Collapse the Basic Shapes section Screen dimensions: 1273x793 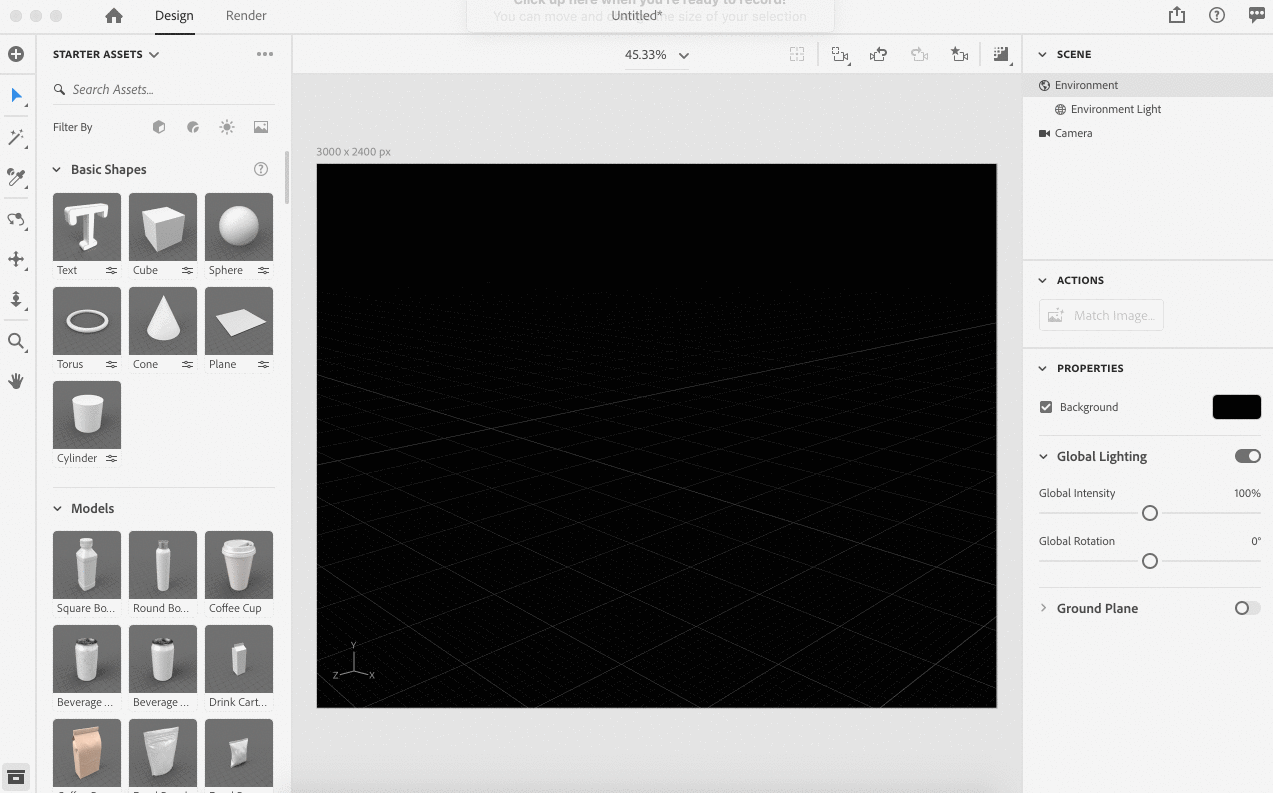pos(57,170)
